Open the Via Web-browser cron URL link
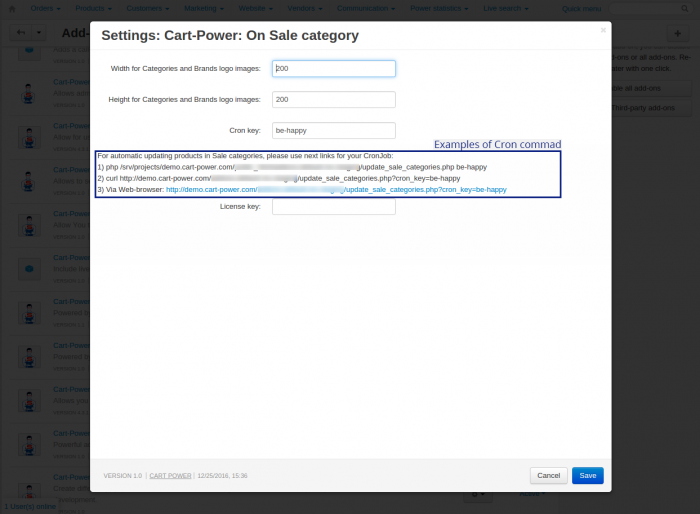Screen dimensions: 700x514 click(336, 189)
